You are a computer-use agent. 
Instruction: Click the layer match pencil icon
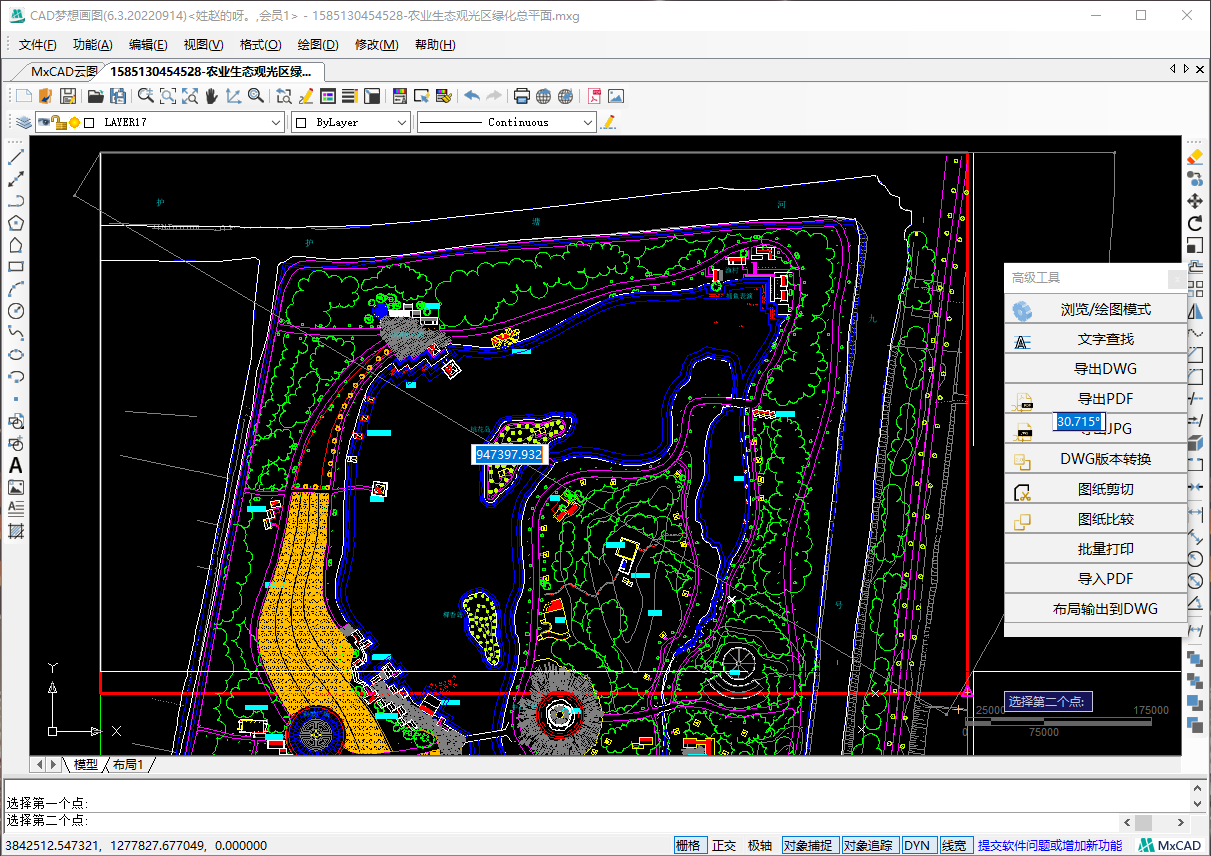pyautogui.click(x=608, y=122)
